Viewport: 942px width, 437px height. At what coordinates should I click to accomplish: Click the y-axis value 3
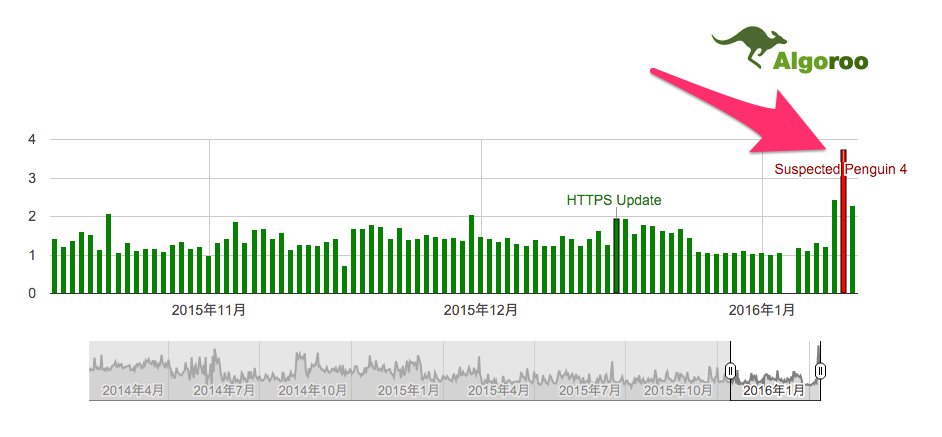coord(32,179)
